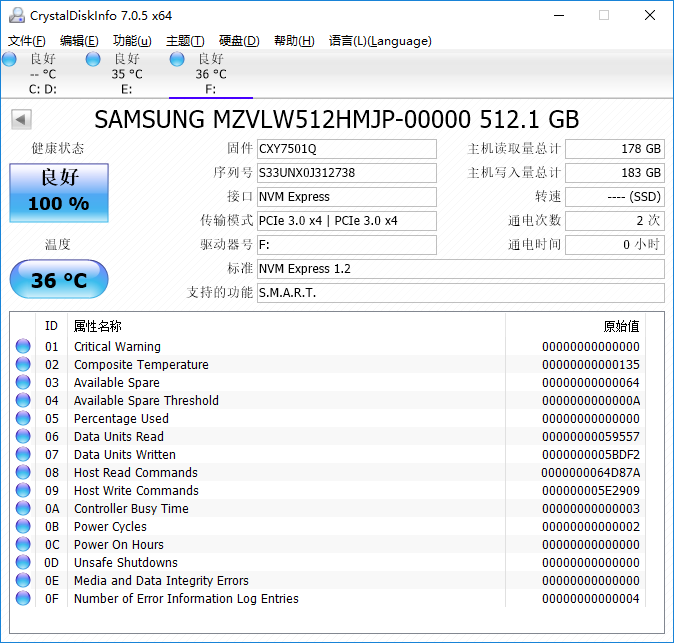
Task: Click the 良好 100 % health status button
Action: pos(59,193)
